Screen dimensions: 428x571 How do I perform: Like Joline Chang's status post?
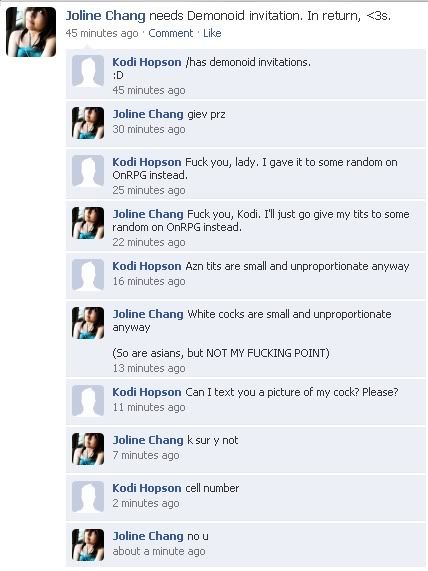point(212,33)
